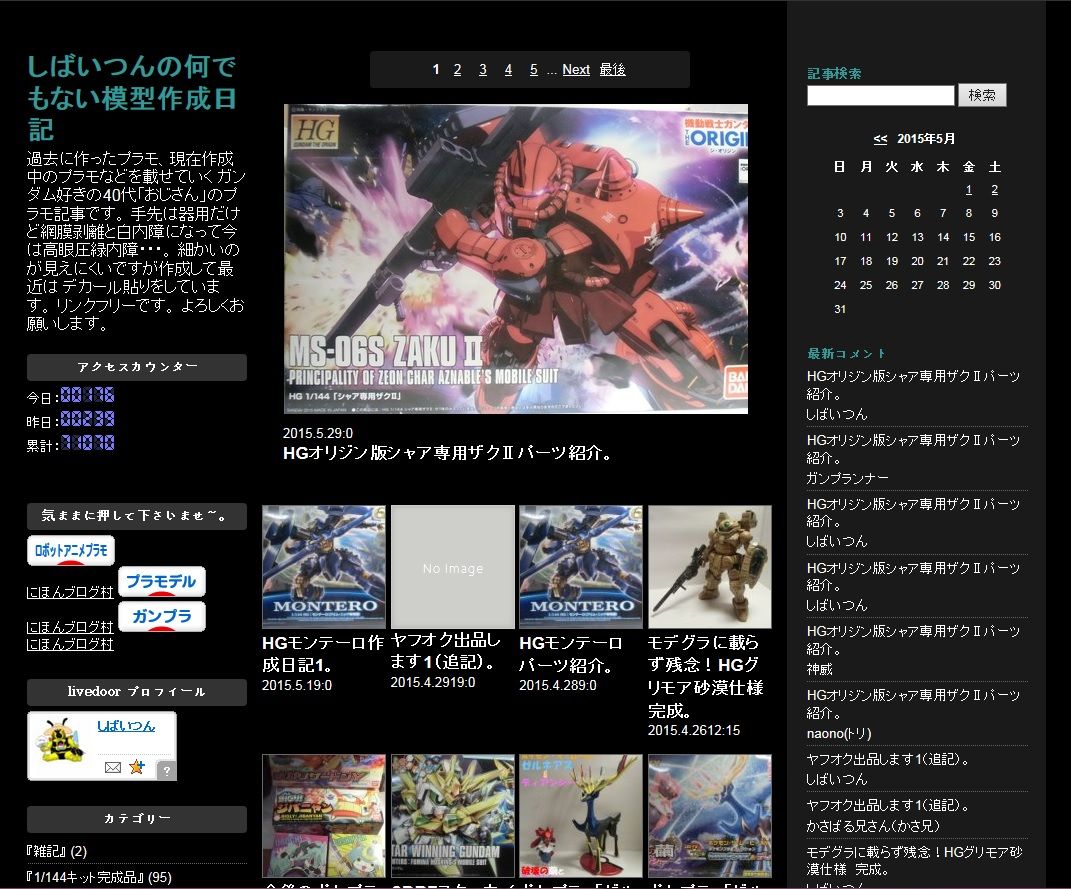The image size is (1071, 889).
Task: Click first にほんブログ村 link
Action: coord(70,592)
